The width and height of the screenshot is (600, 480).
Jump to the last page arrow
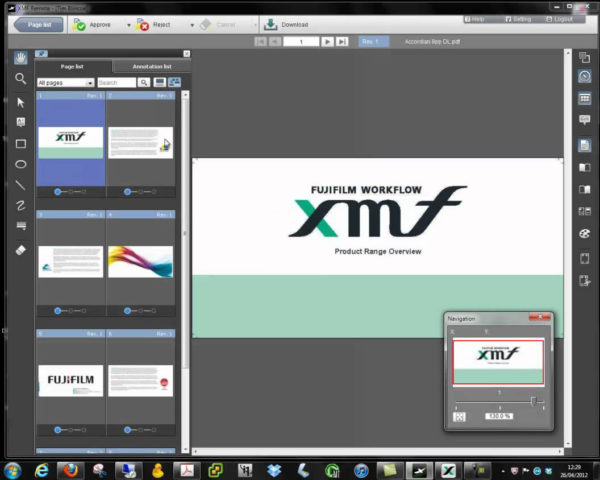(x=342, y=41)
